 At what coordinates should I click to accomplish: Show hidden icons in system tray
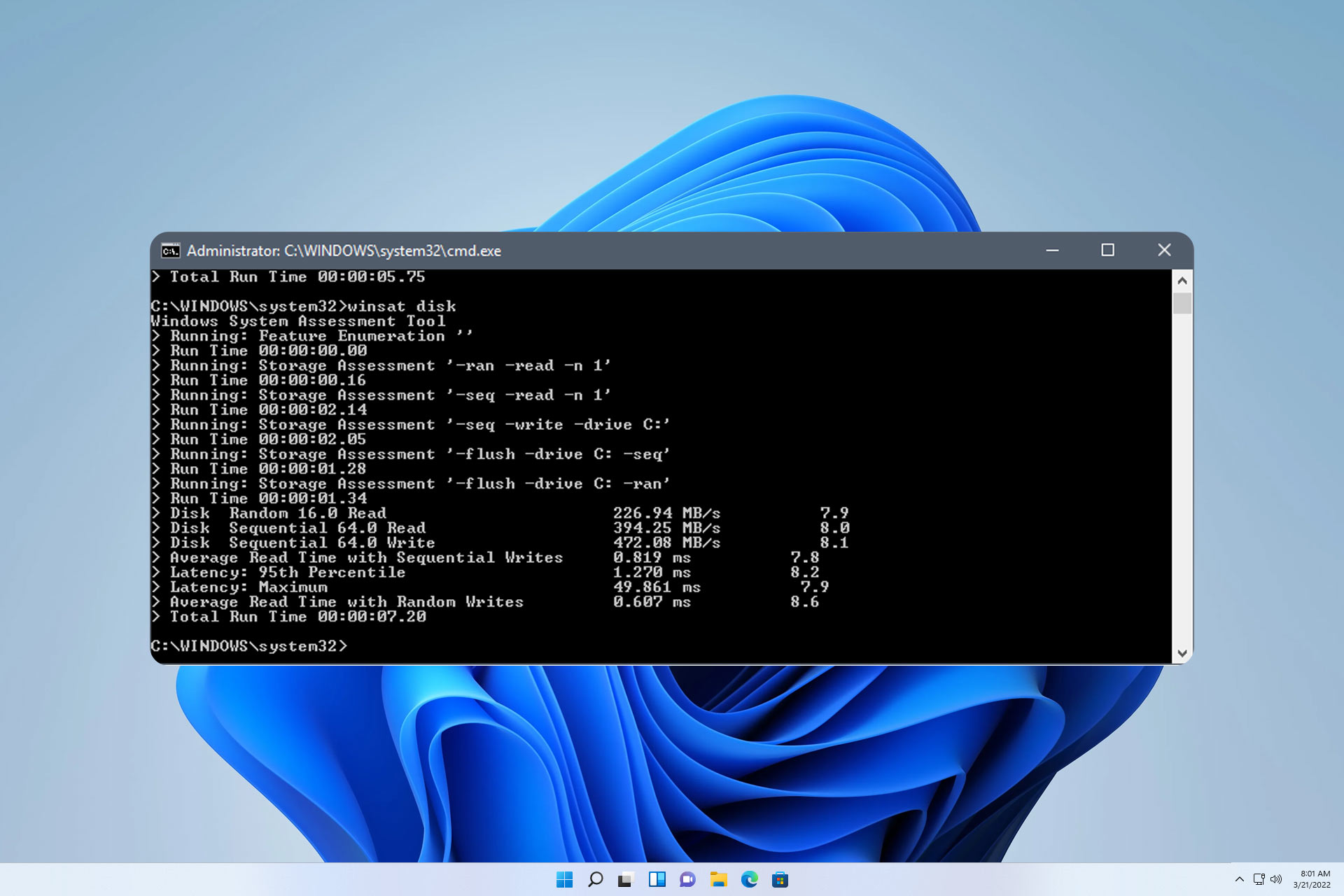[1239, 879]
